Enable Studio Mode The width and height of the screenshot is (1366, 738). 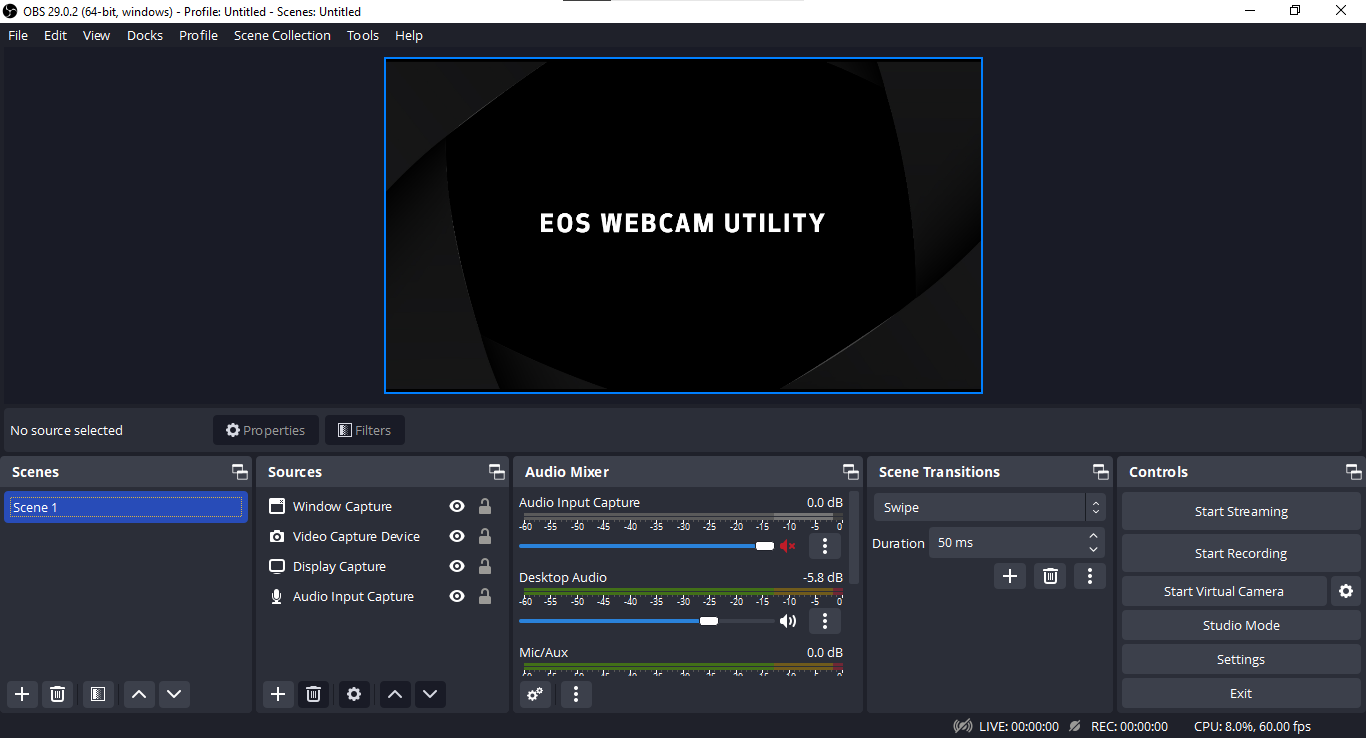click(1240, 625)
